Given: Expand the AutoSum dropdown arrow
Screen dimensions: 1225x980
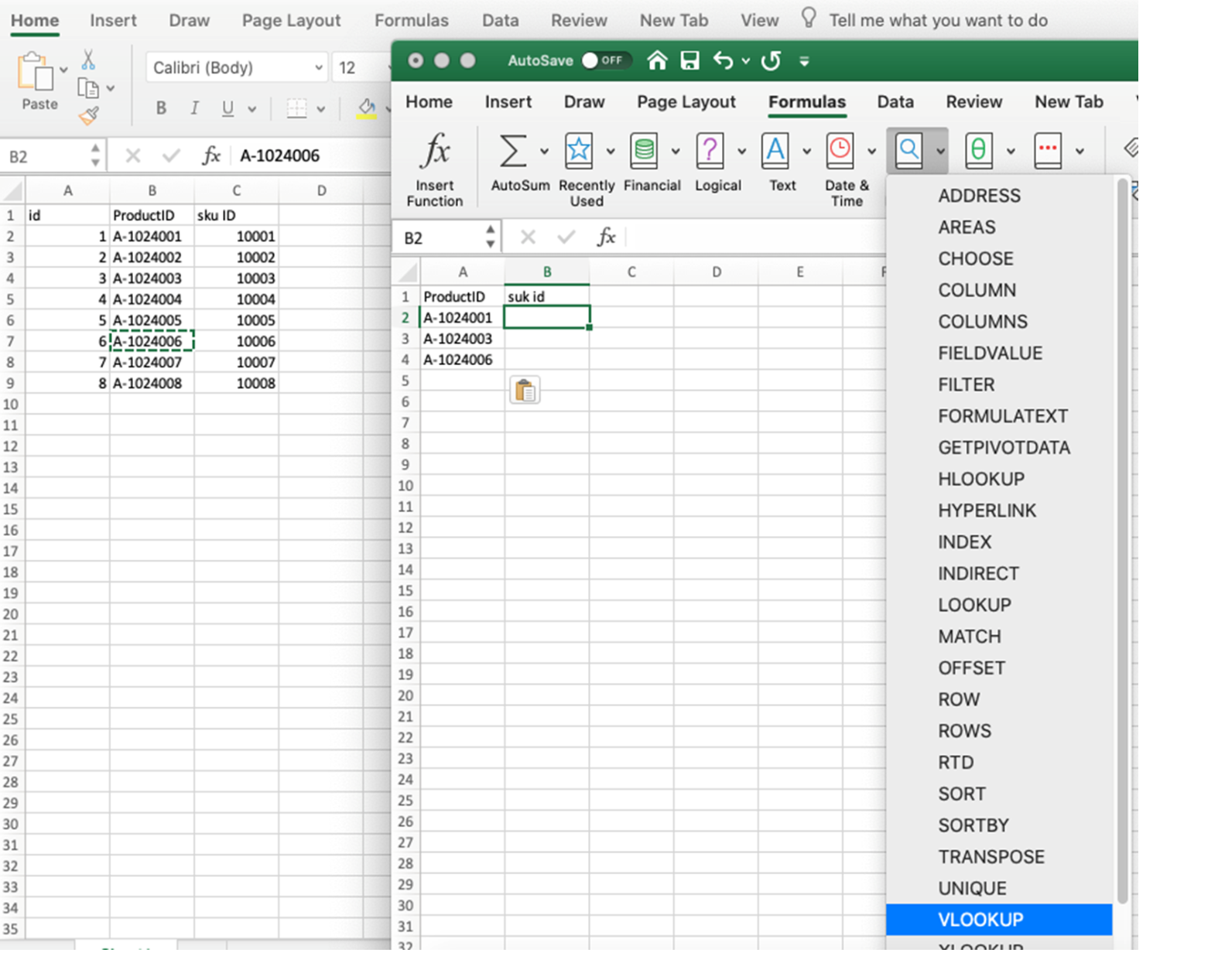Looking at the screenshot, I should [x=544, y=151].
